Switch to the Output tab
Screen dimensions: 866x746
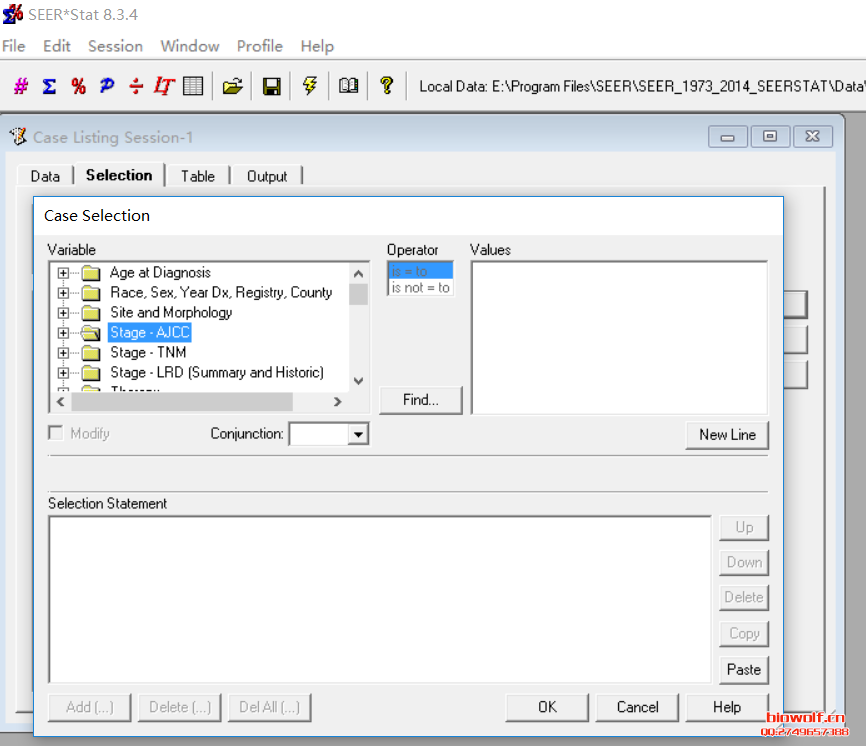267,176
